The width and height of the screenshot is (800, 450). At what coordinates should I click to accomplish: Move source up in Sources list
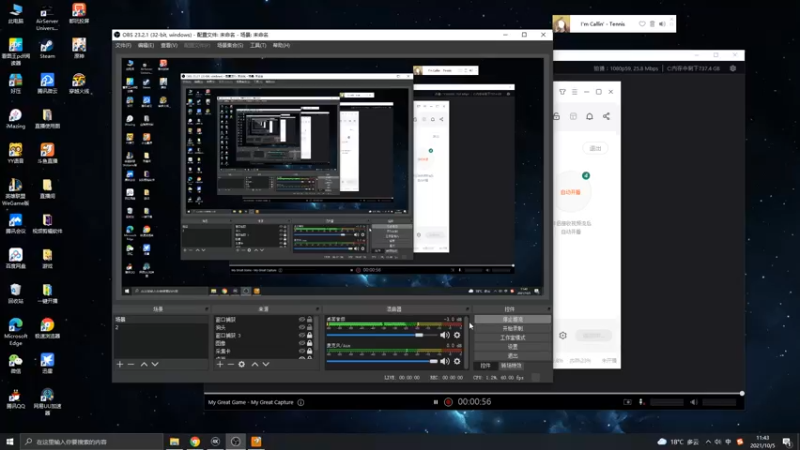pyautogui.click(x=255, y=364)
